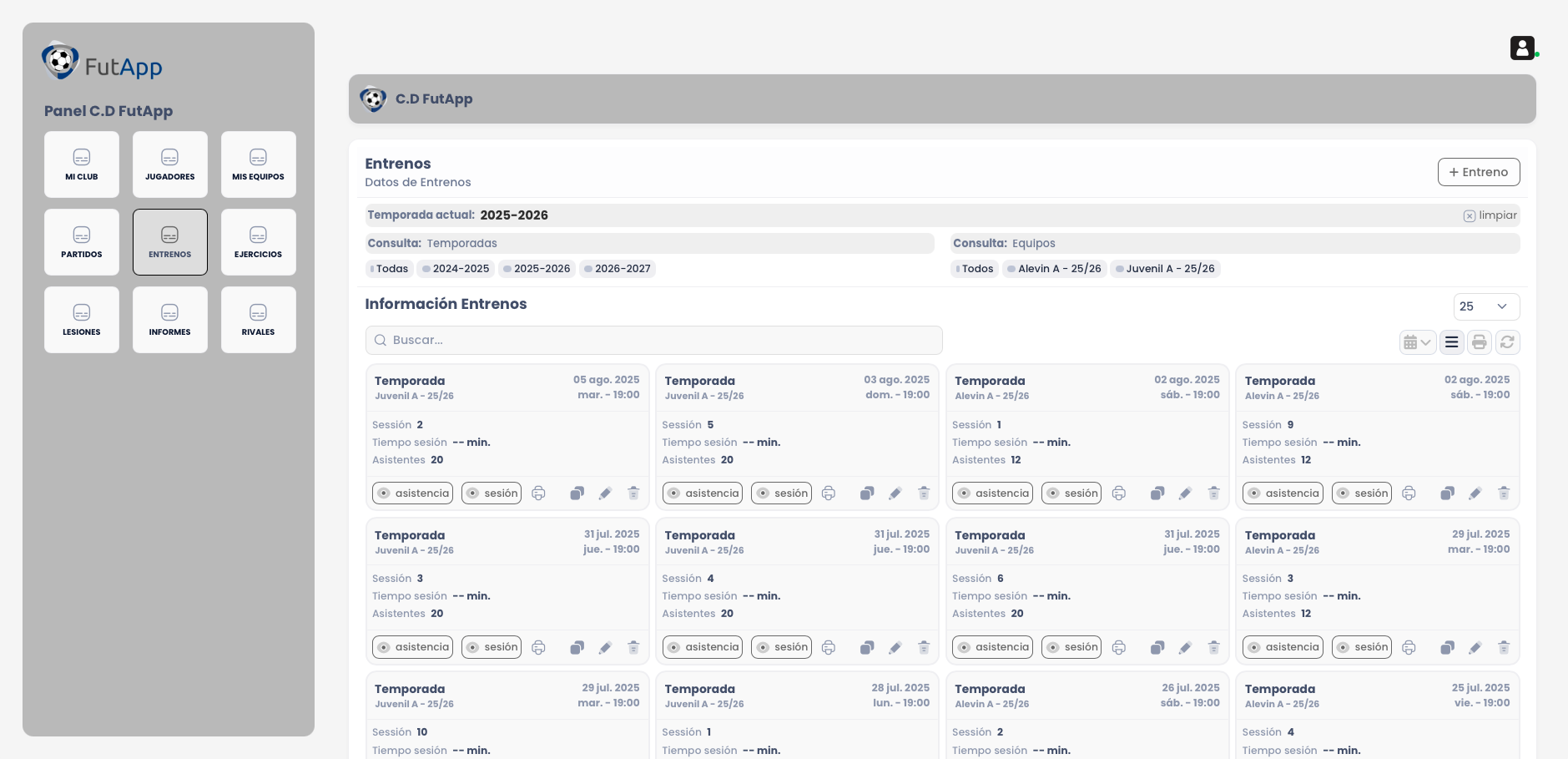Filter by Juvenil A - 25/26 team

1165,269
